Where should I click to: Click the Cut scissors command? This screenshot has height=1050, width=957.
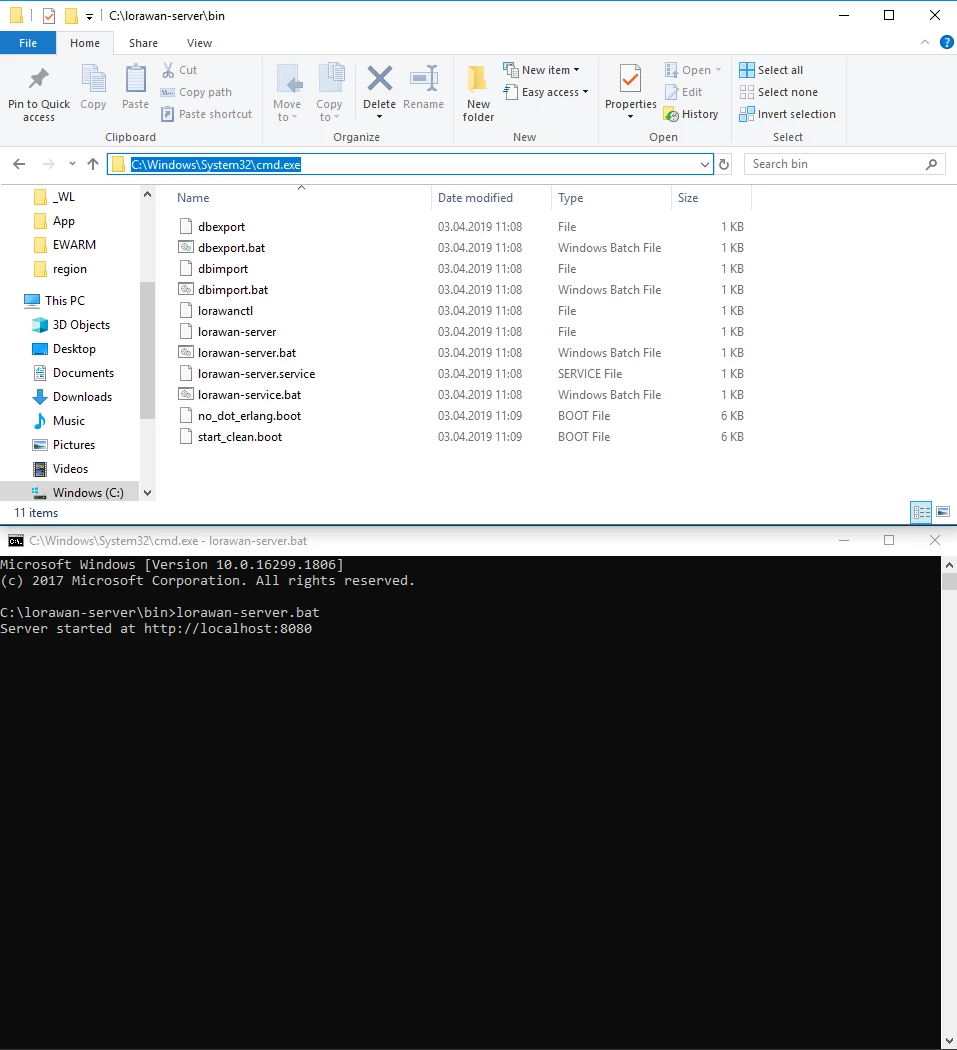179,70
